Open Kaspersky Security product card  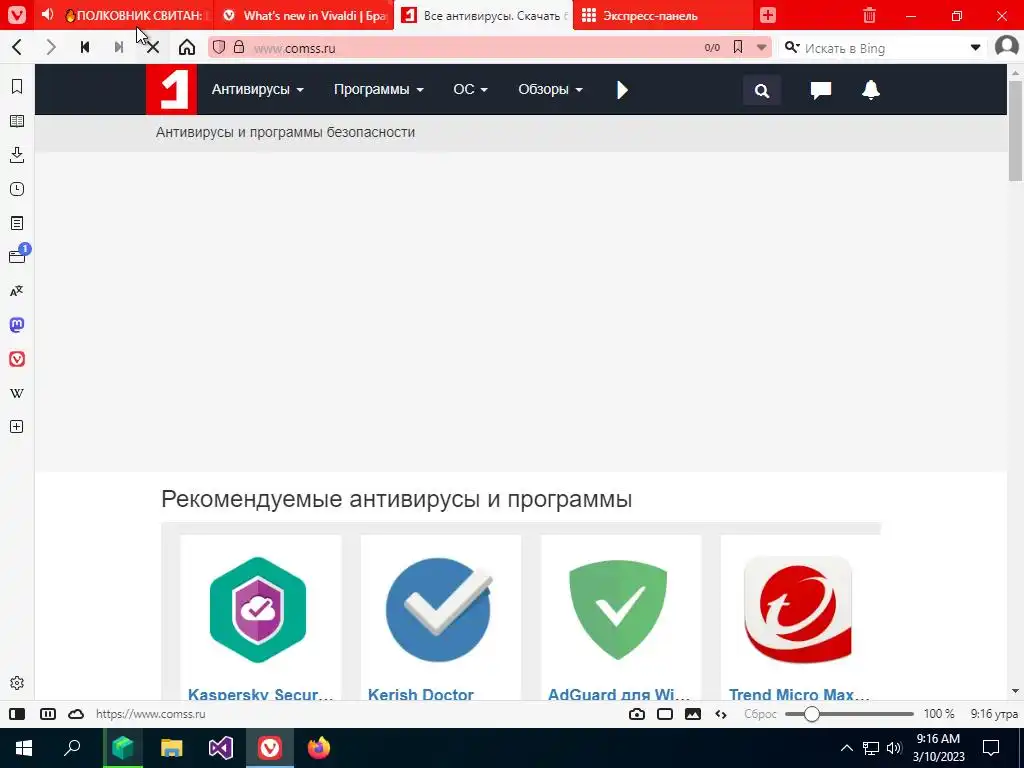pos(261,617)
